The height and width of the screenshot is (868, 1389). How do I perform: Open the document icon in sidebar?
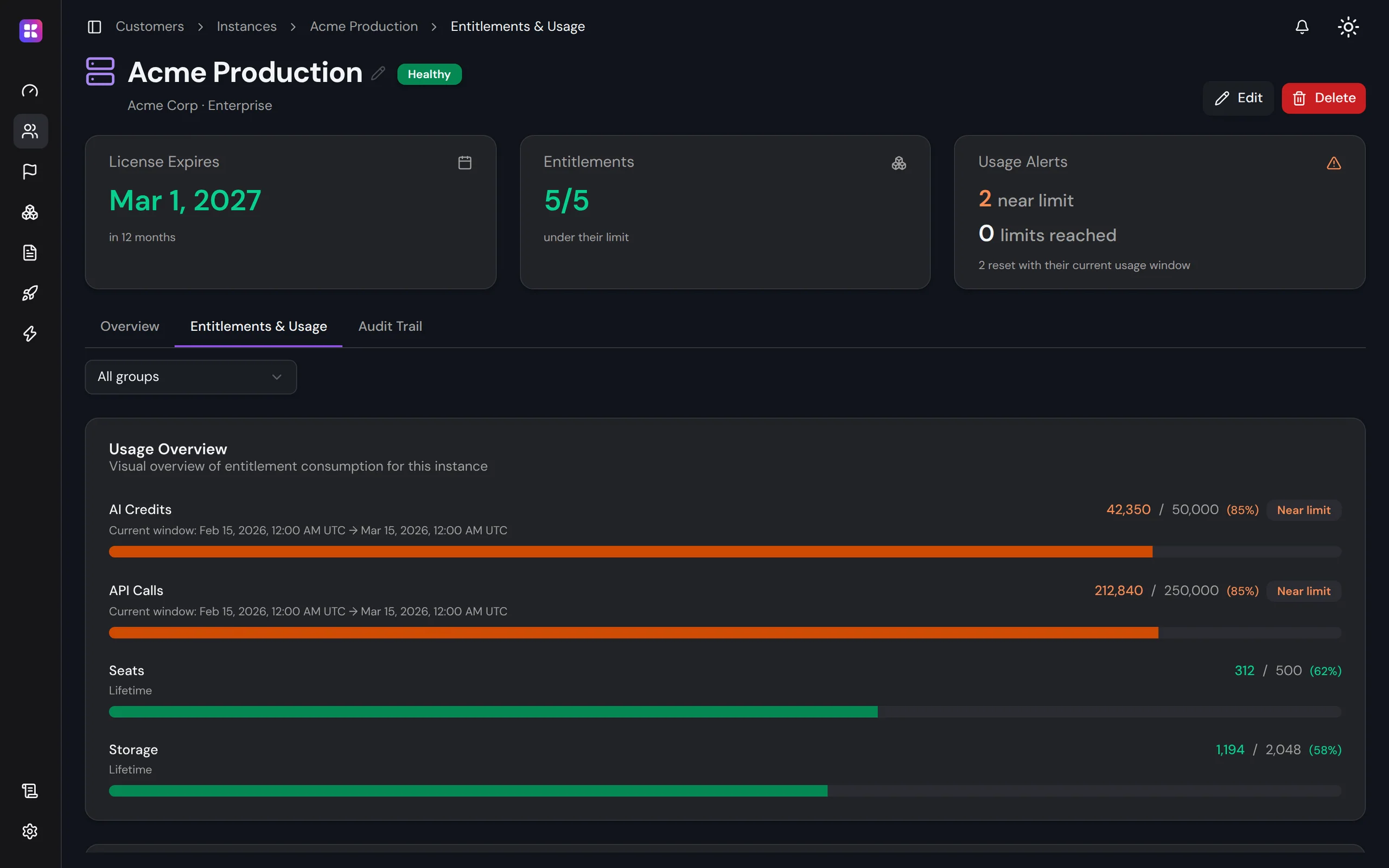tap(30, 253)
